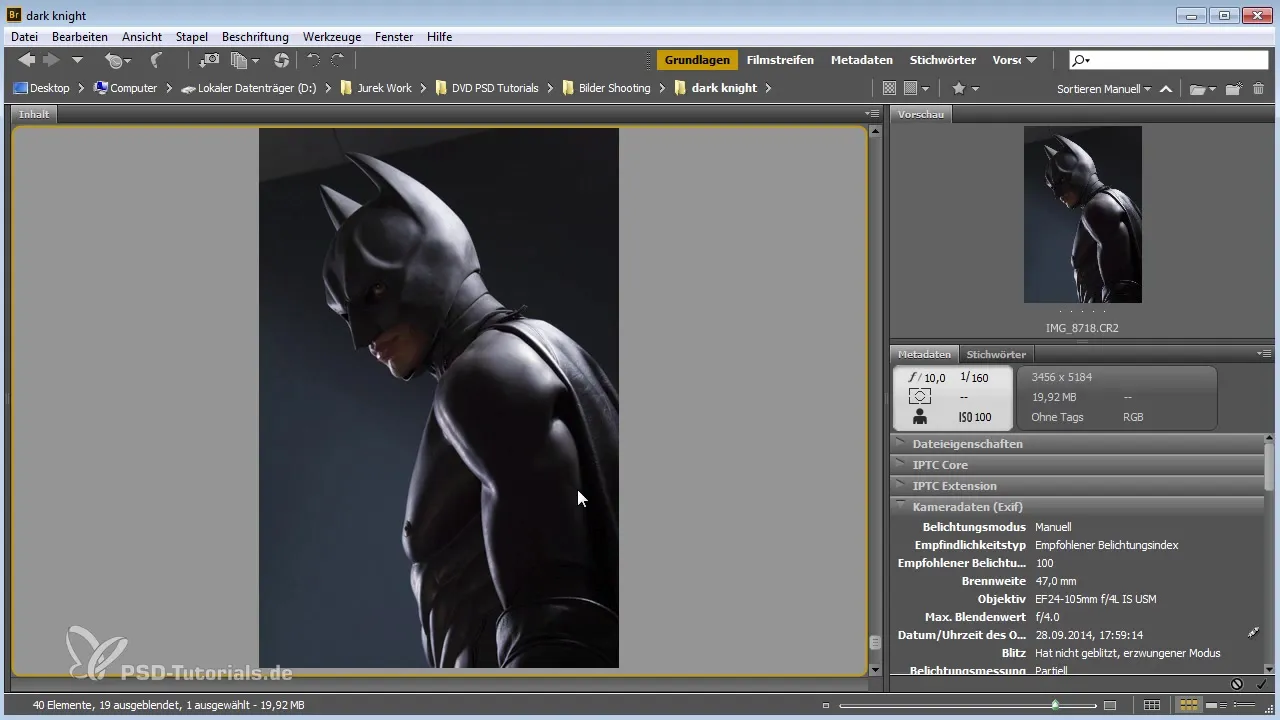Open the refine stacked-pages icon menu

pyautogui.click(x=244, y=61)
